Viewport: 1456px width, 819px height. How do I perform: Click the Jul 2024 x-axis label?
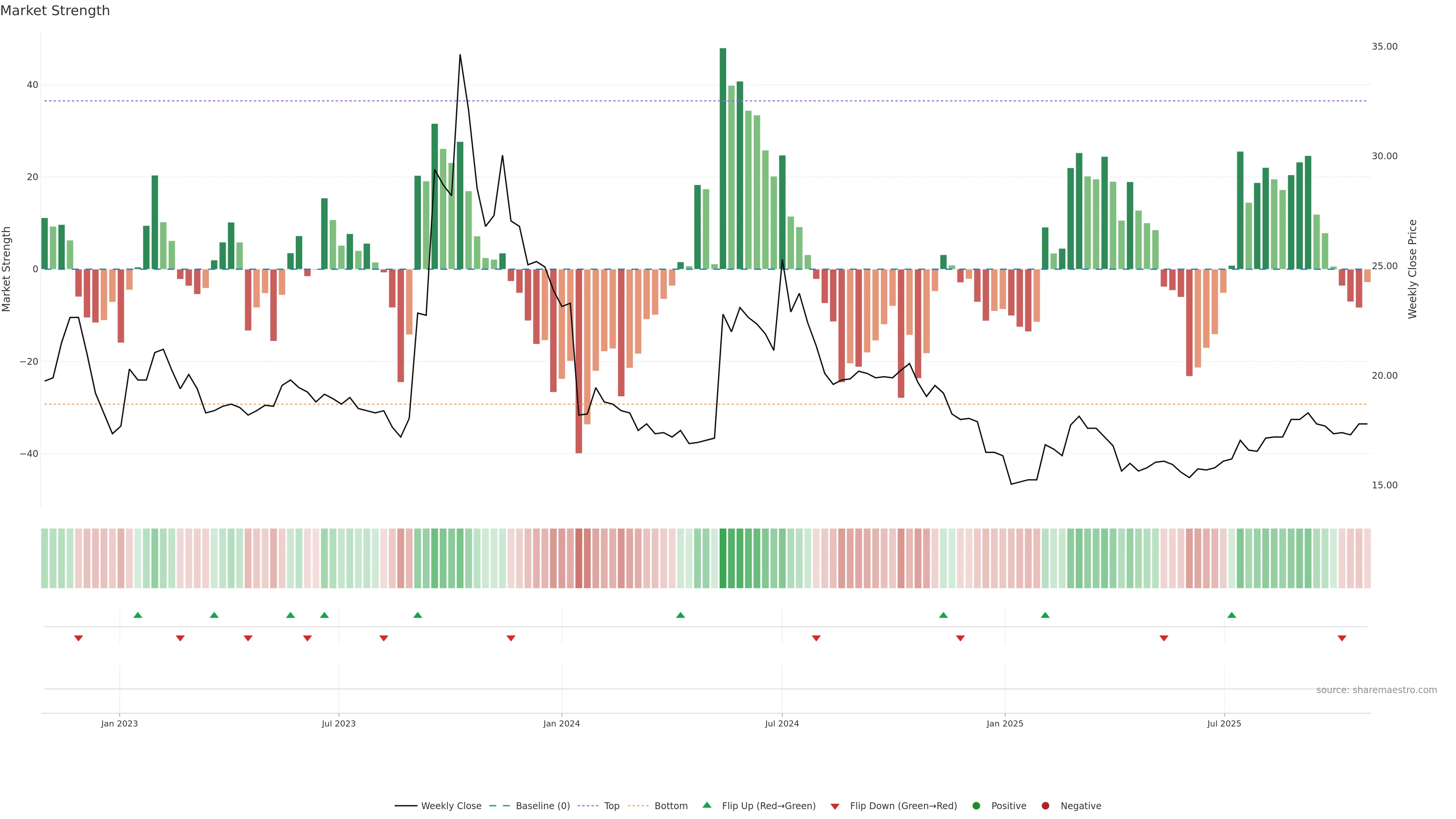782,723
